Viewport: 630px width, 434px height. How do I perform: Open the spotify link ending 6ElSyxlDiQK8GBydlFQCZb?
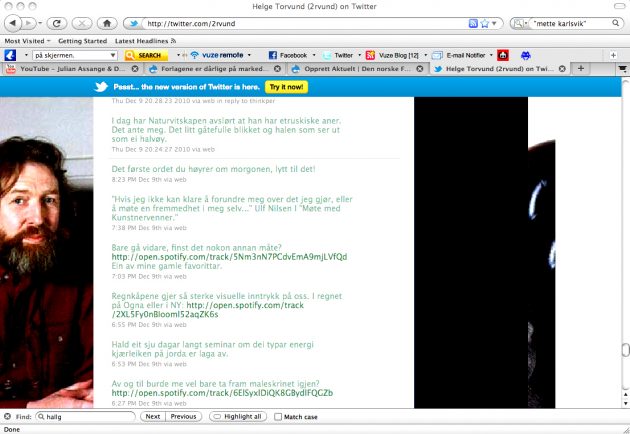pyautogui.click(x=222, y=393)
